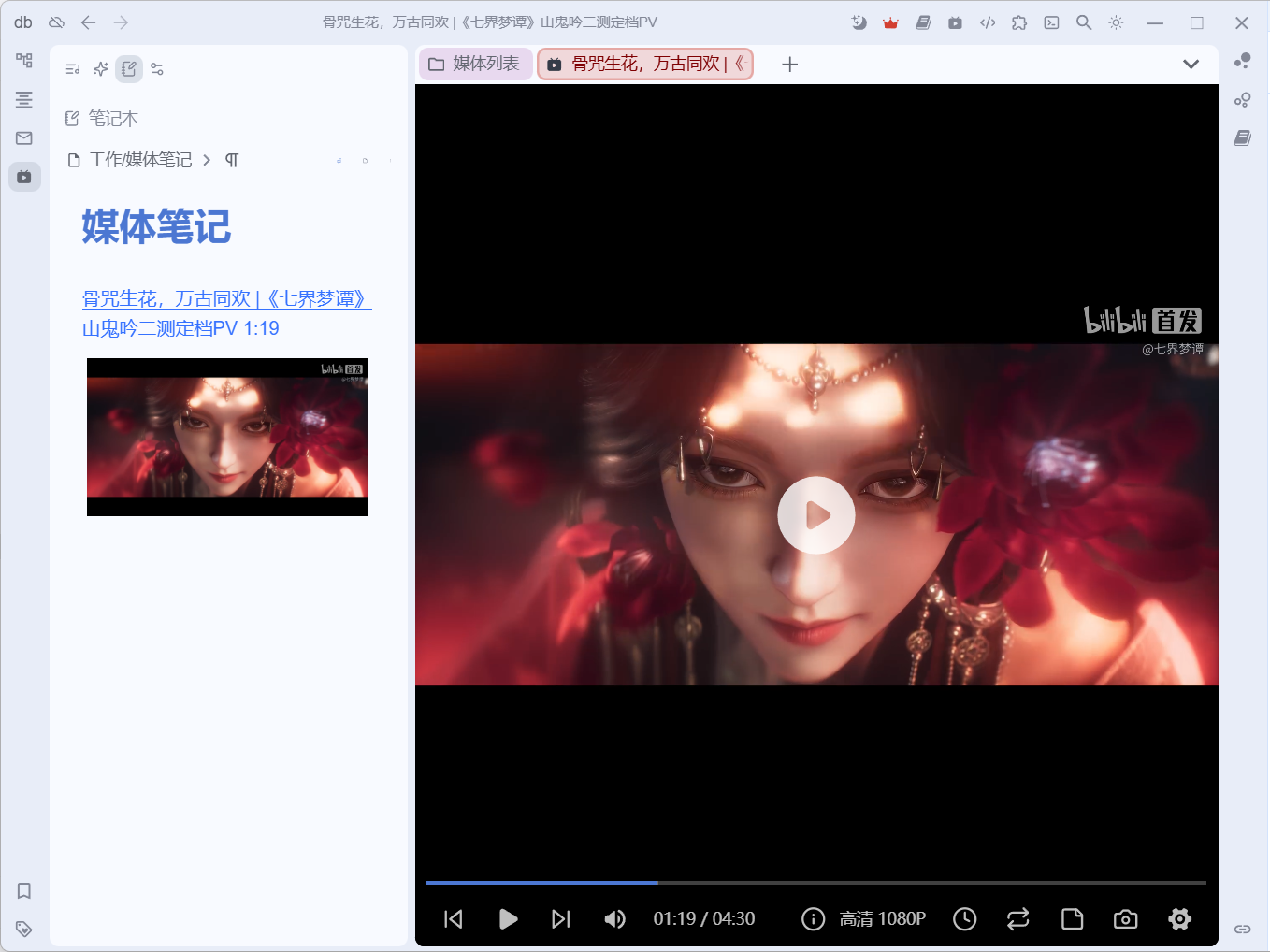Select the 骨咒生花 video tab
This screenshot has height=952, width=1270.
[645, 64]
